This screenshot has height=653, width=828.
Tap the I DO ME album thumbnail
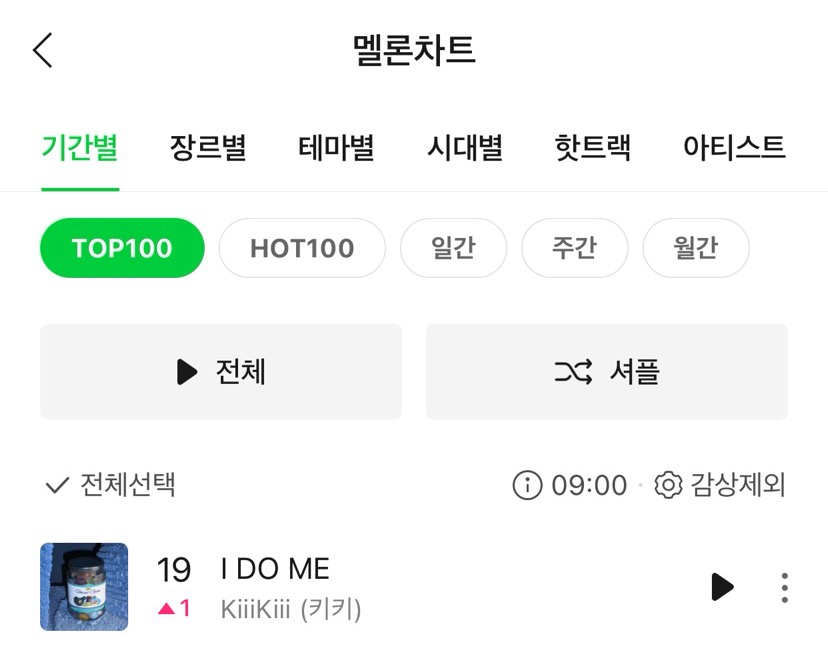point(84,587)
